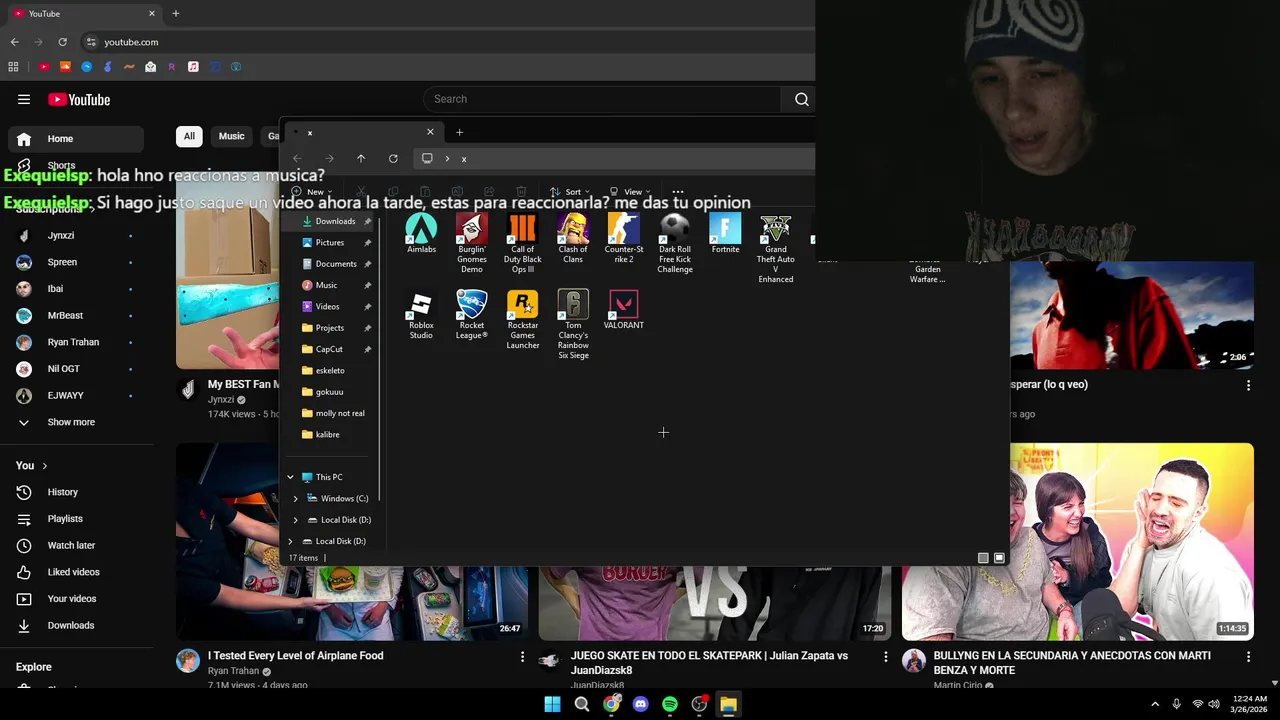Screen dimensions: 1280x720
Task: Open the Explorer See more ellipsis menu
Action: click(678, 191)
